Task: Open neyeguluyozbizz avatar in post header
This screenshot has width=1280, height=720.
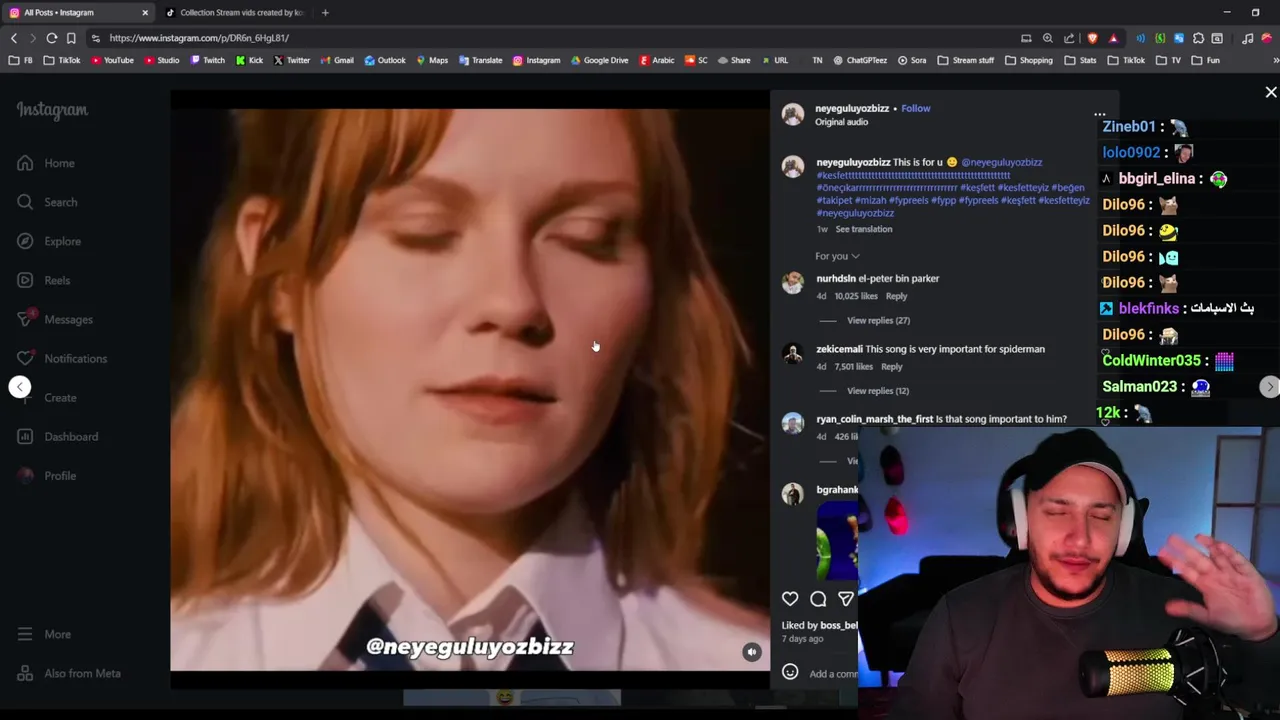Action: coord(792,114)
